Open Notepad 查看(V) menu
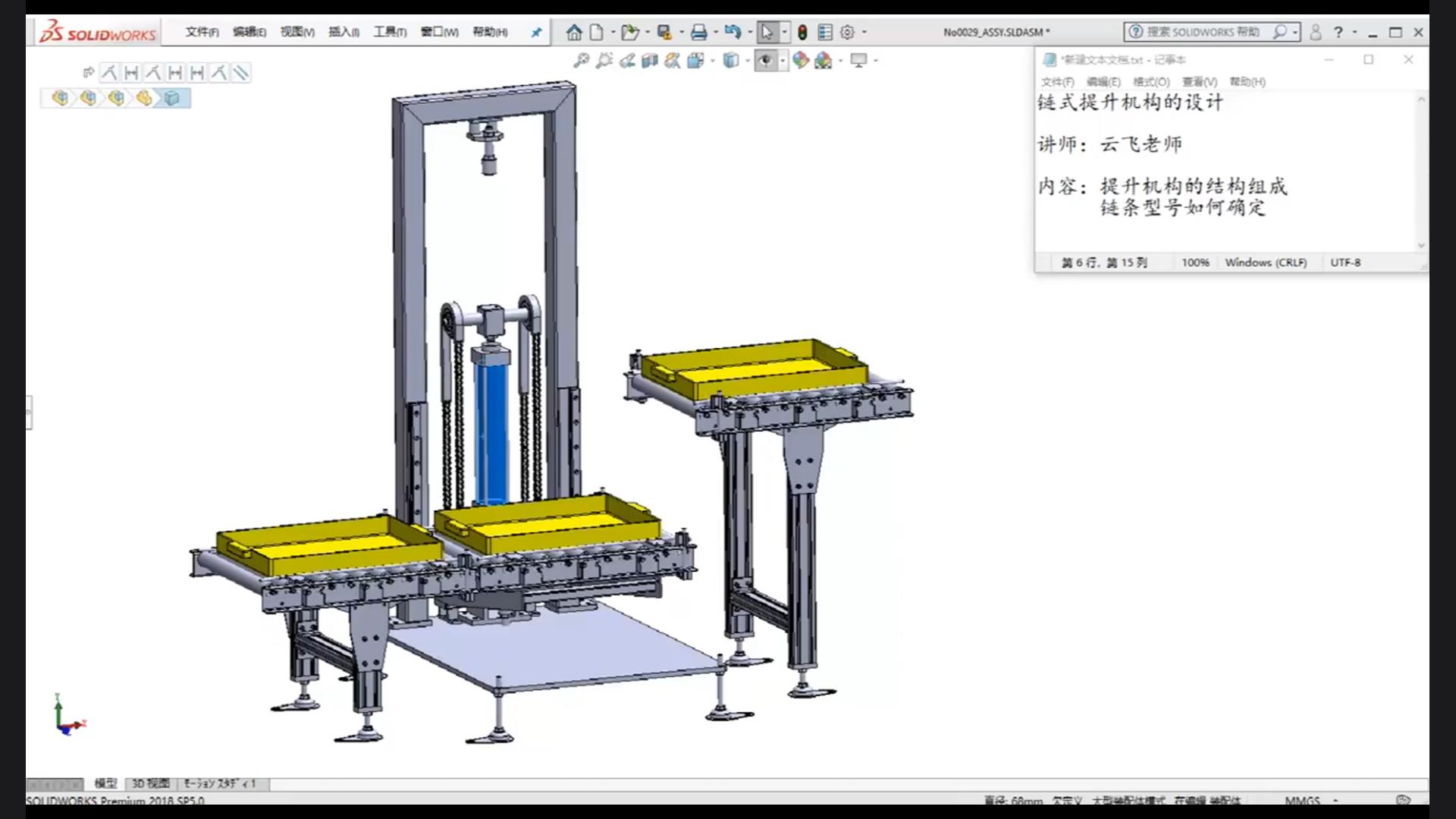The width and height of the screenshot is (1456, 819). point(1199,82)
